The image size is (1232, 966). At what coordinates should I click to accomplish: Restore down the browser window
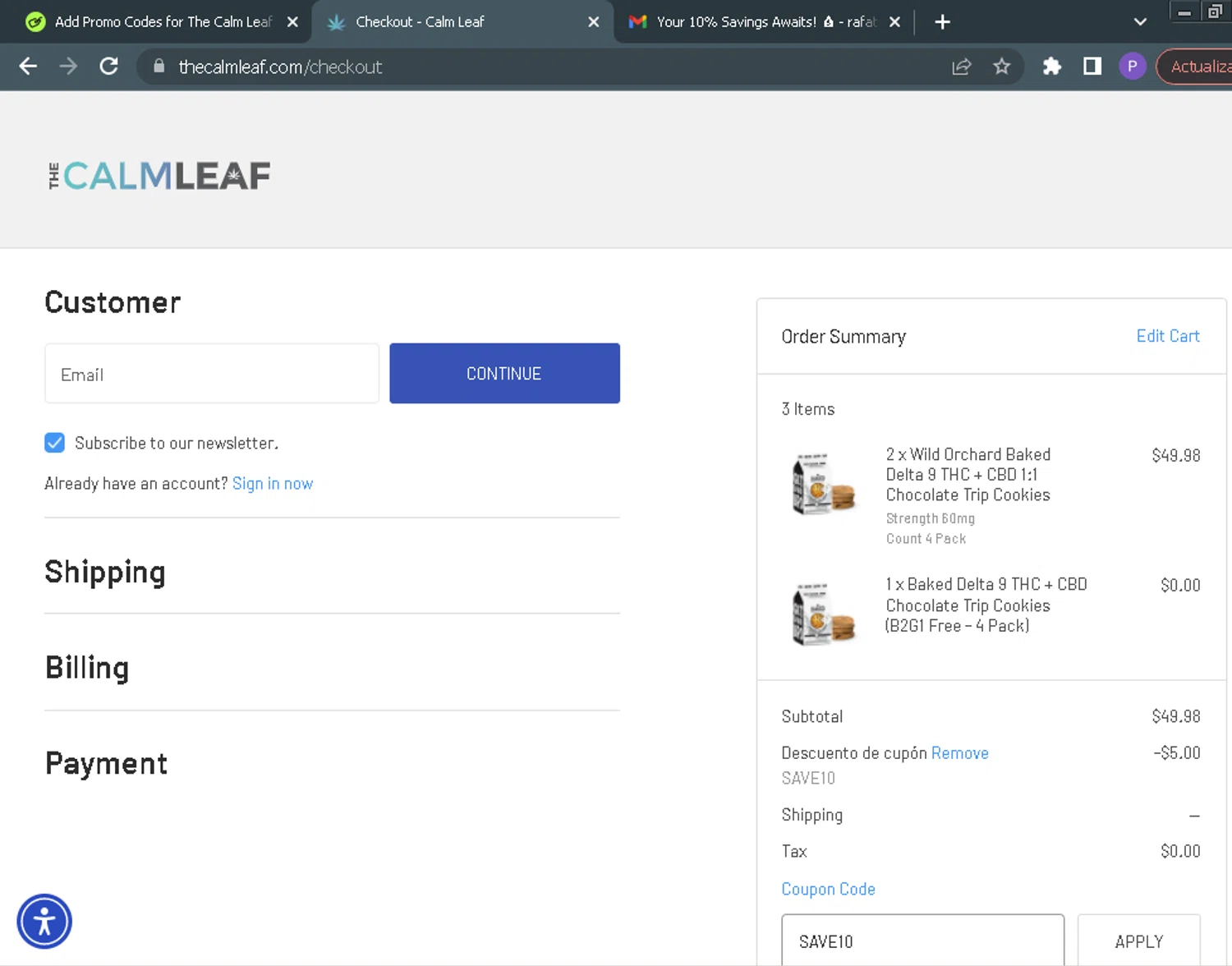click(x=1215, y=11)
